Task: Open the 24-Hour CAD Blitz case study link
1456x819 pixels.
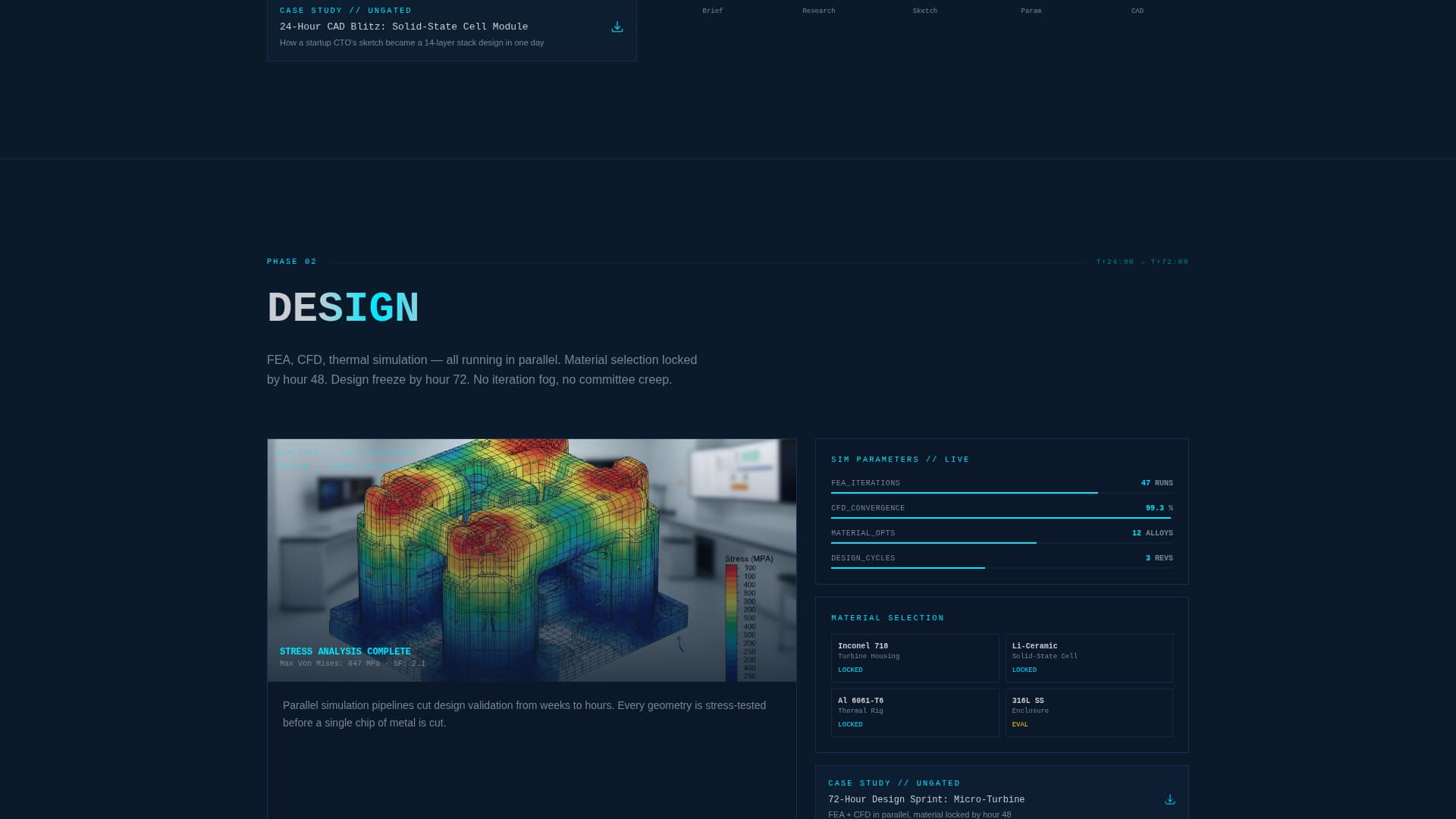Action: (x=404, y=27)
